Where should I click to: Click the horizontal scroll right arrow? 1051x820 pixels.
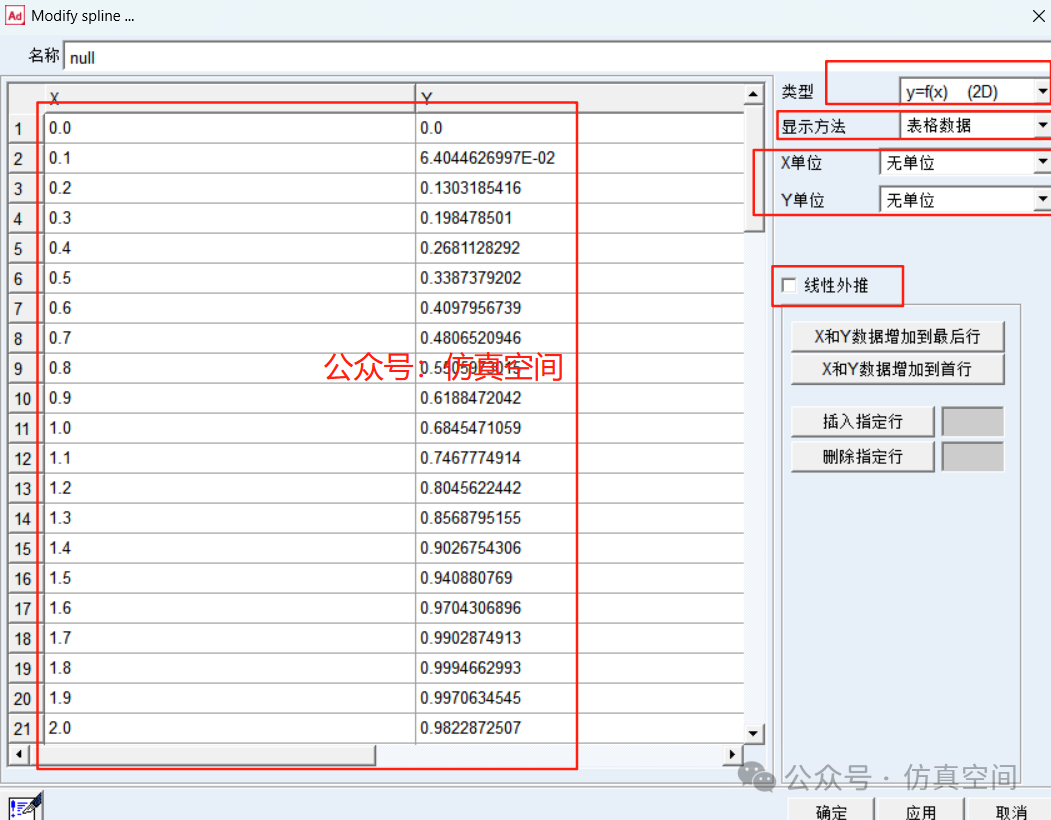click(x=733, y=754)
